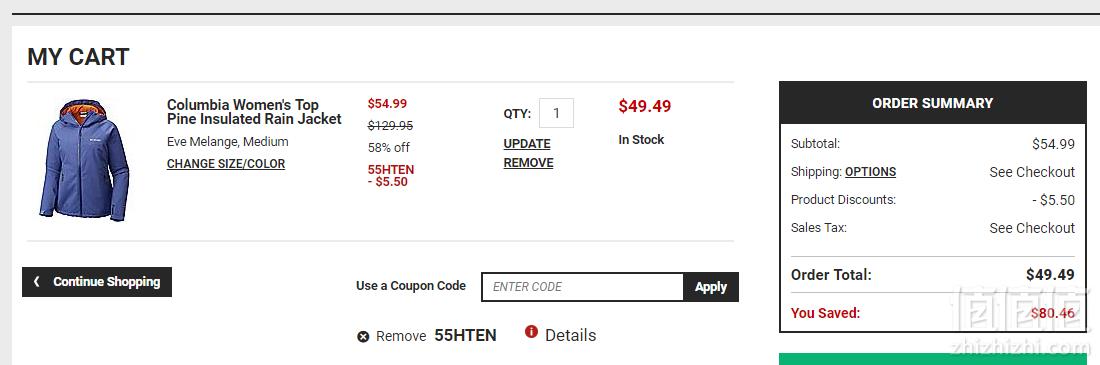Focus the QTY quantity box

coord(556,113)
